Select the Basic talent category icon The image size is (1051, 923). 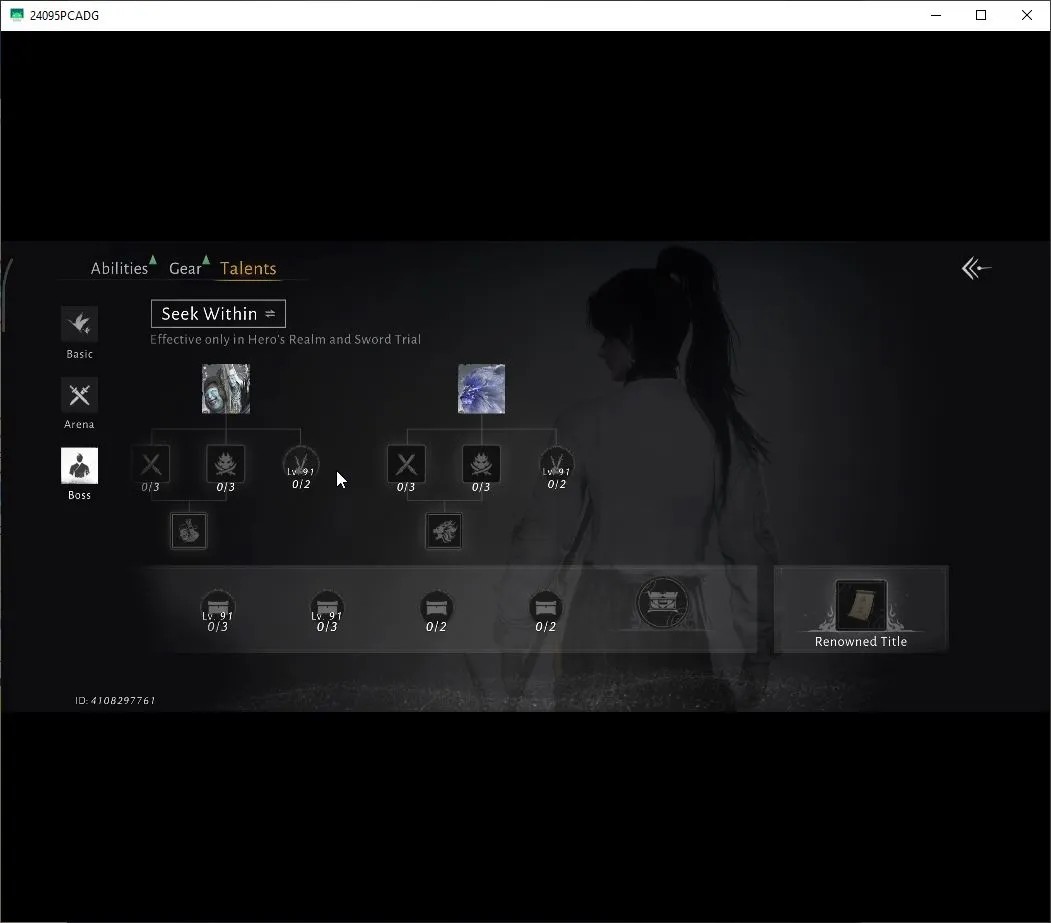[x=79, y=324]
